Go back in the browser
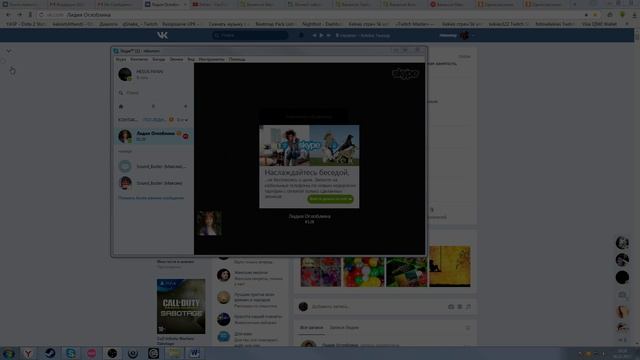 [9, 15]
